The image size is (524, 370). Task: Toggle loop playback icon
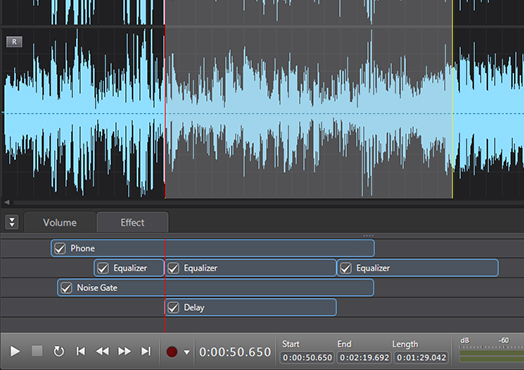click(59, 351)
